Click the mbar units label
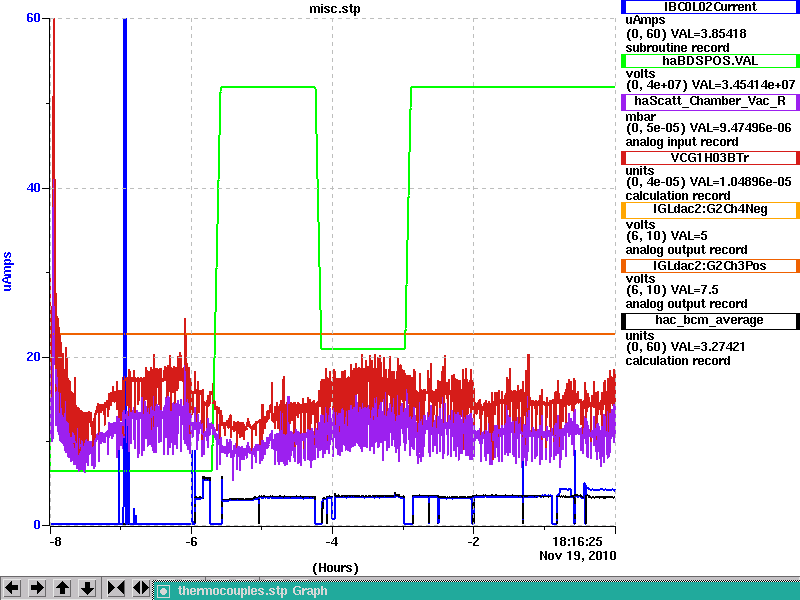The width and height of the screenshot is (800, 600). tap(640, 117)
